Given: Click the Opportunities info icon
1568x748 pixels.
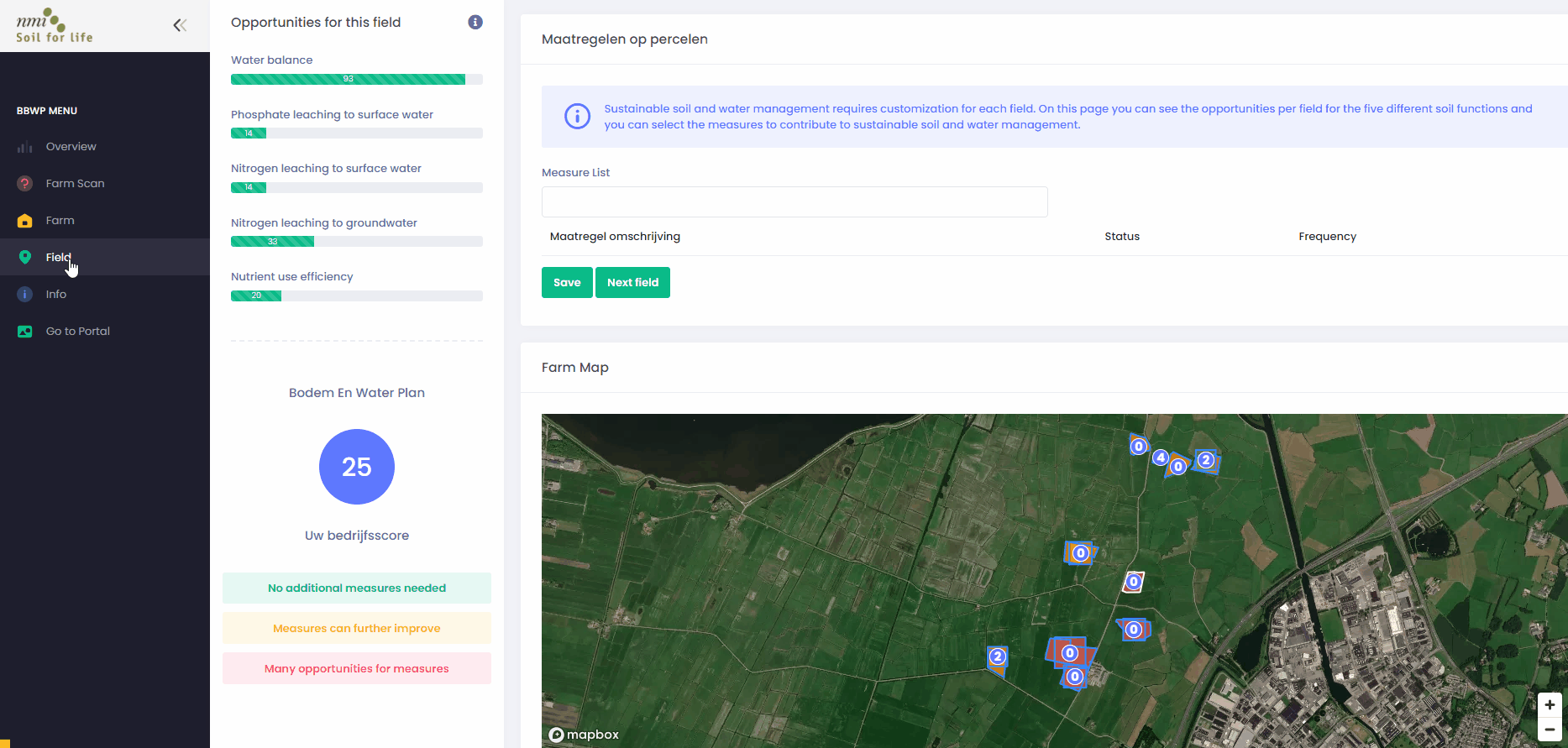Looking at the screenshot, I should 475,23.
